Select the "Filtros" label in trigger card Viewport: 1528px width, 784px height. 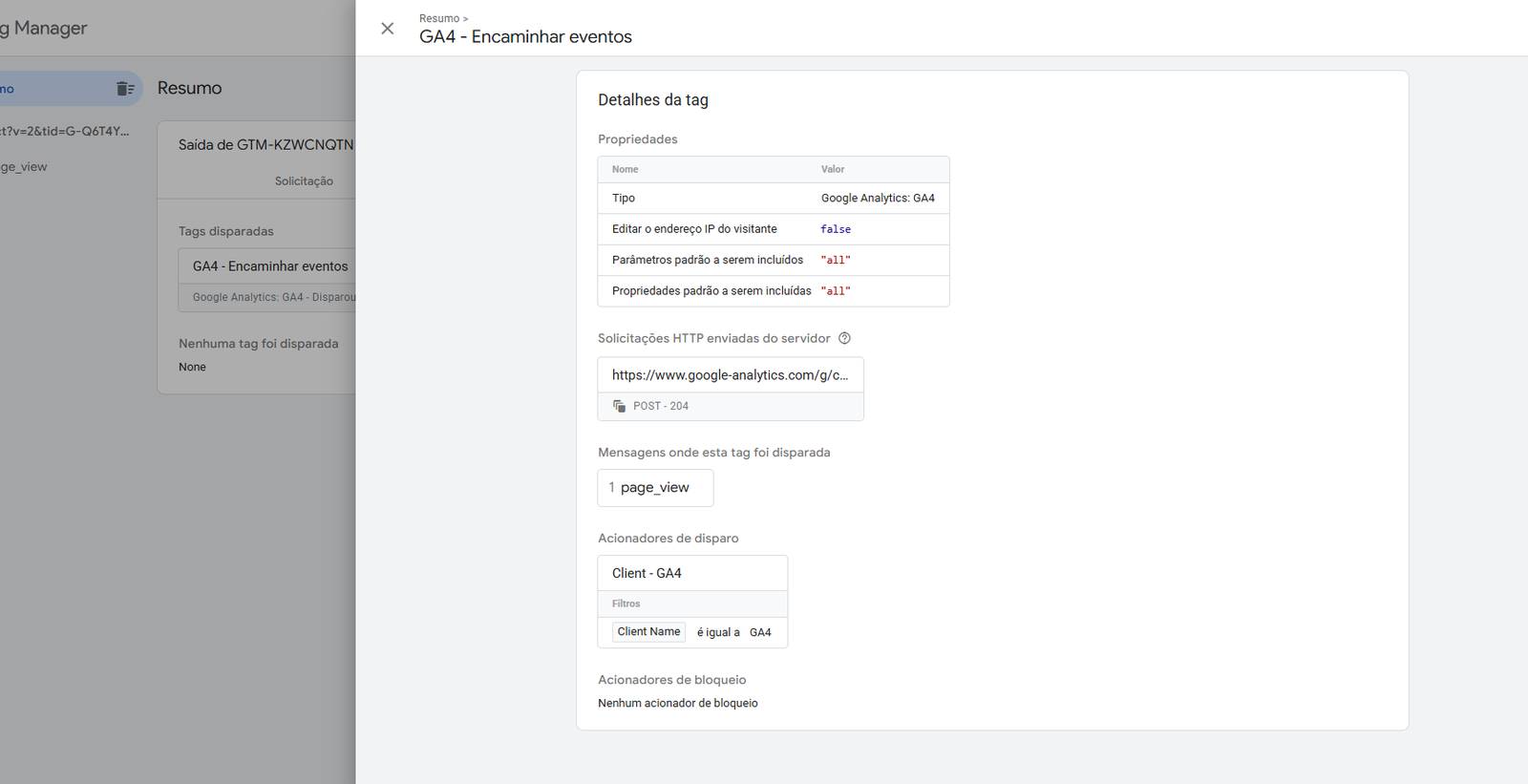pyautogui.click(x=626, y=604)
